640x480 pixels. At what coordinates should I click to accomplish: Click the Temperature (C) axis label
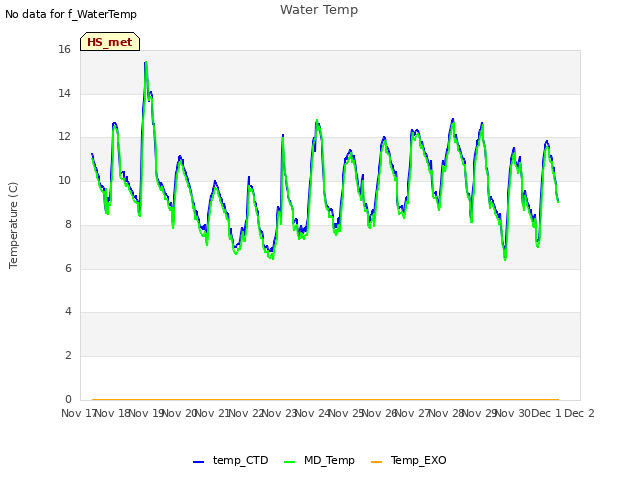point(13,225)
